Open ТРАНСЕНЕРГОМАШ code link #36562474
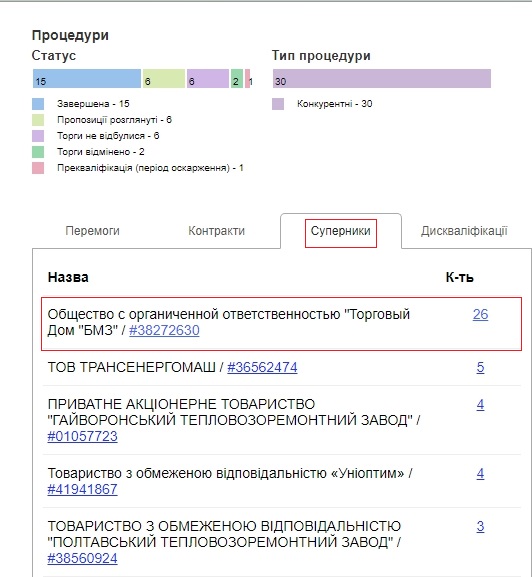 coord(262,367)
